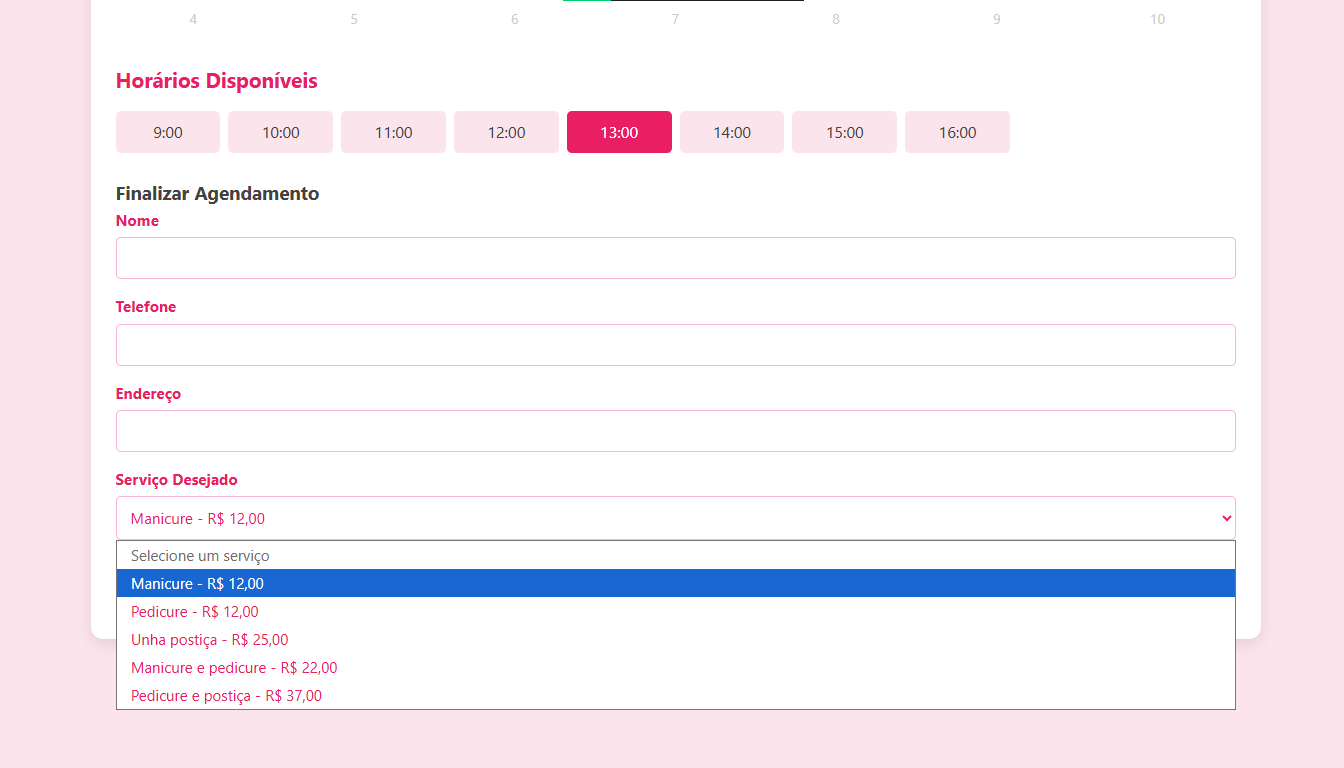The width and height of the screenshot is (1344, 768).
Task: Select 'Manicure - R$ 12,00' from the list
Action: pyautogui.click(x=197, y=584)
